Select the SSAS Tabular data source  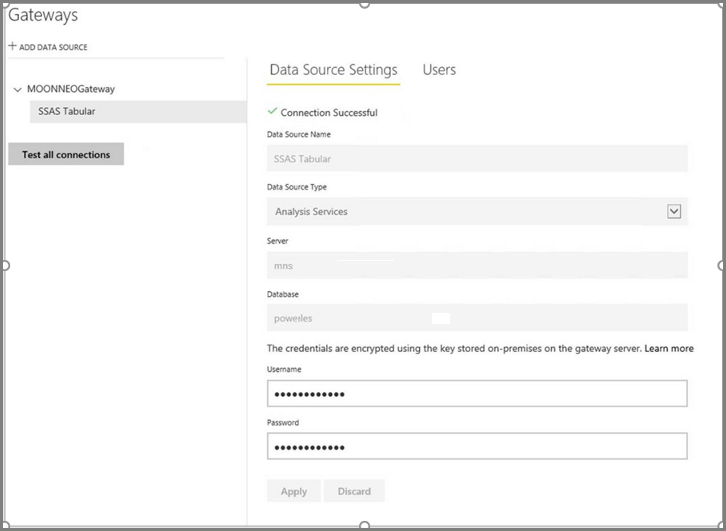pos(138,112)
